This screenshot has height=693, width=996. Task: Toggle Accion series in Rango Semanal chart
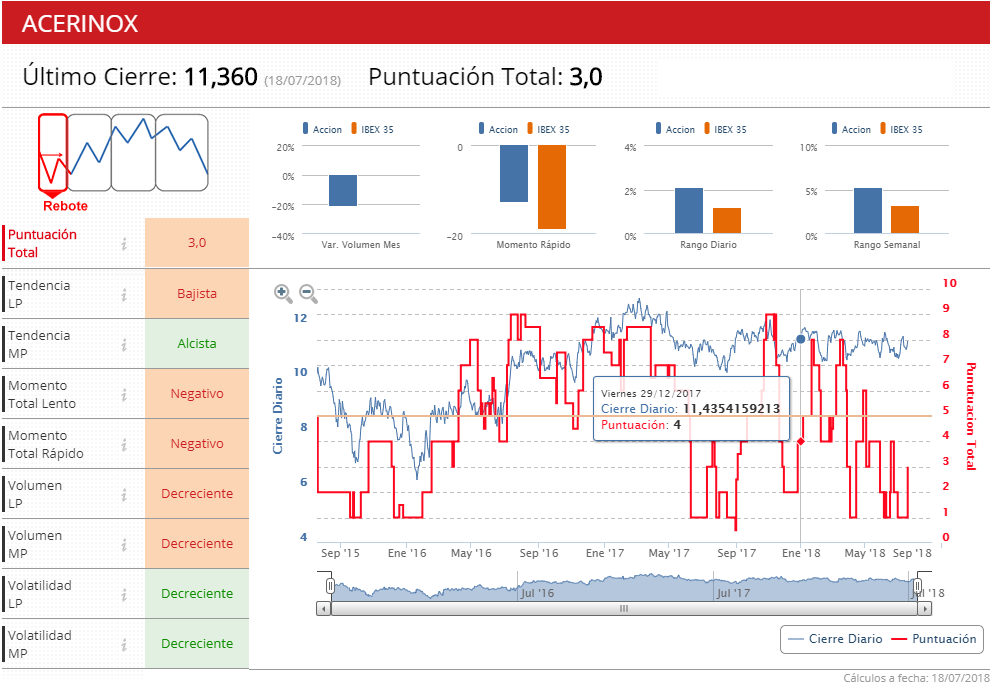pos(852,129)
